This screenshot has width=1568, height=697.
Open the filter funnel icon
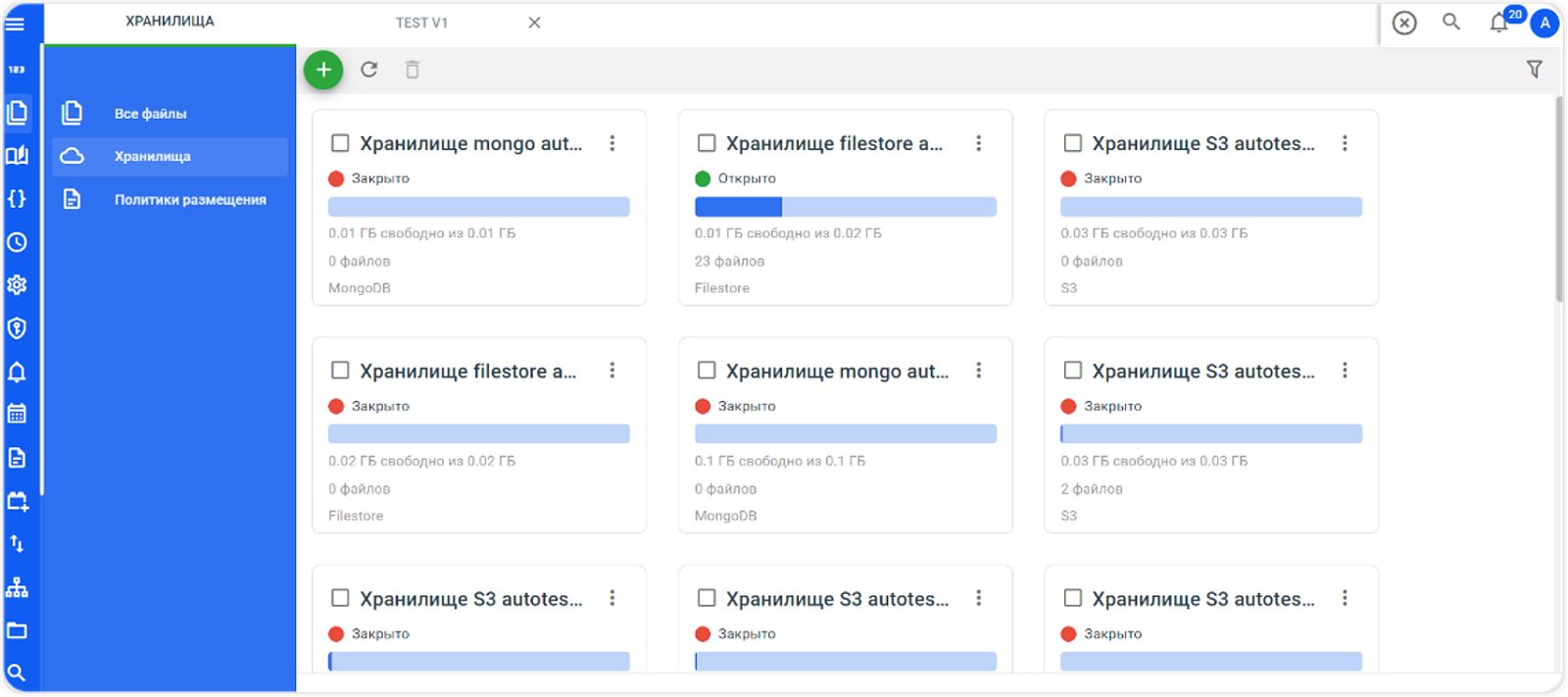click(1535, 70)
